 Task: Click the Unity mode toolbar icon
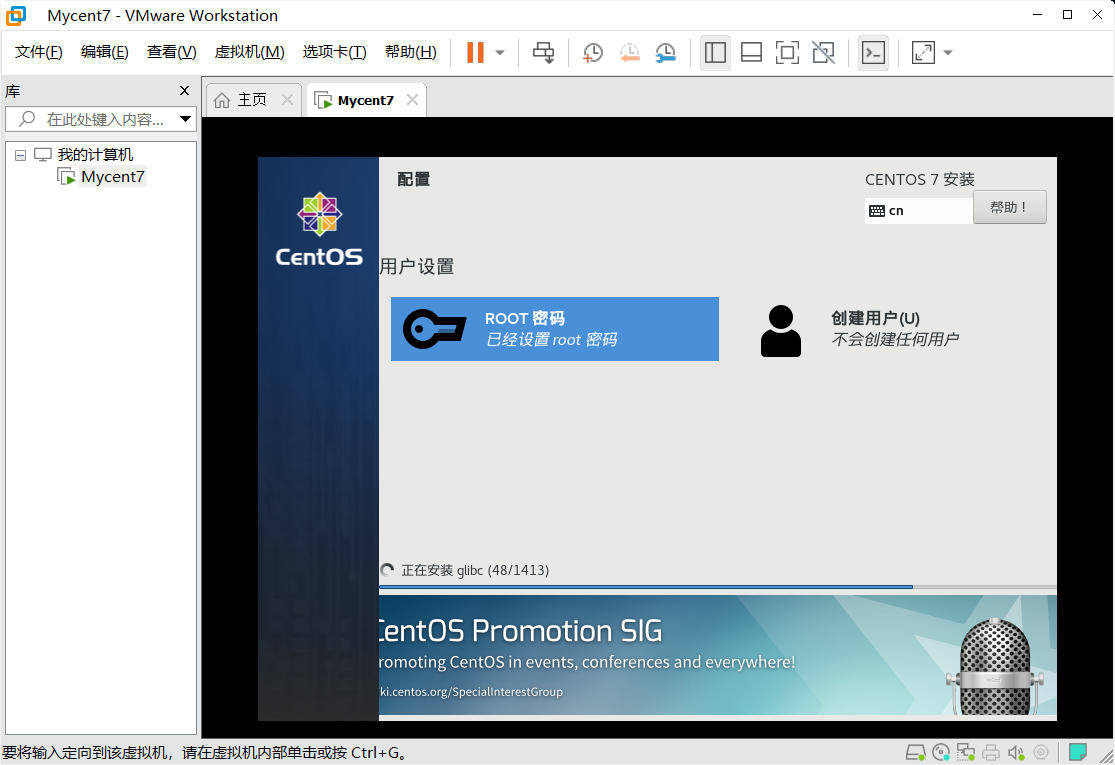tap(823, 53)
